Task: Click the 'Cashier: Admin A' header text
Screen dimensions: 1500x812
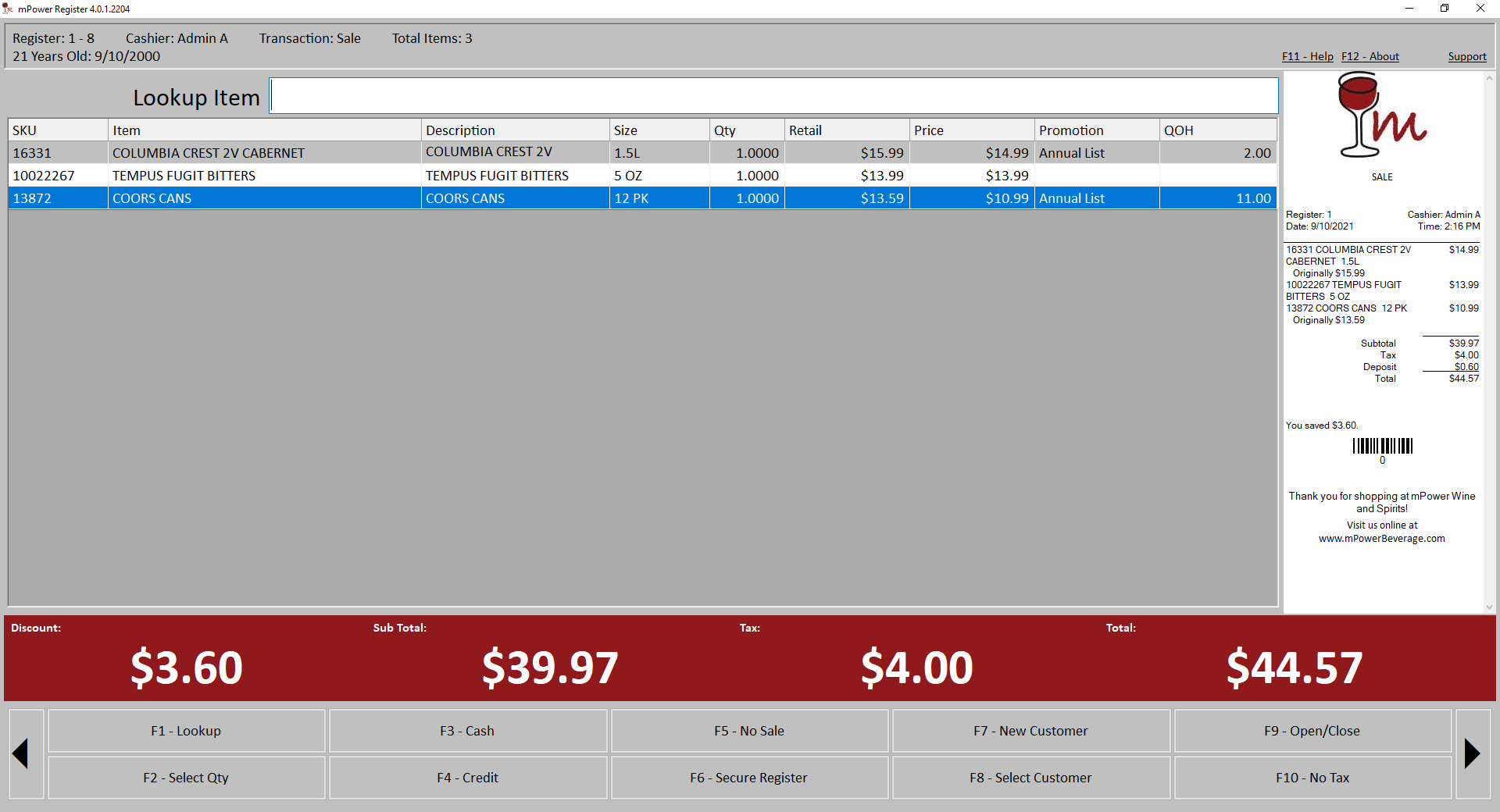Action: point(177,38)
